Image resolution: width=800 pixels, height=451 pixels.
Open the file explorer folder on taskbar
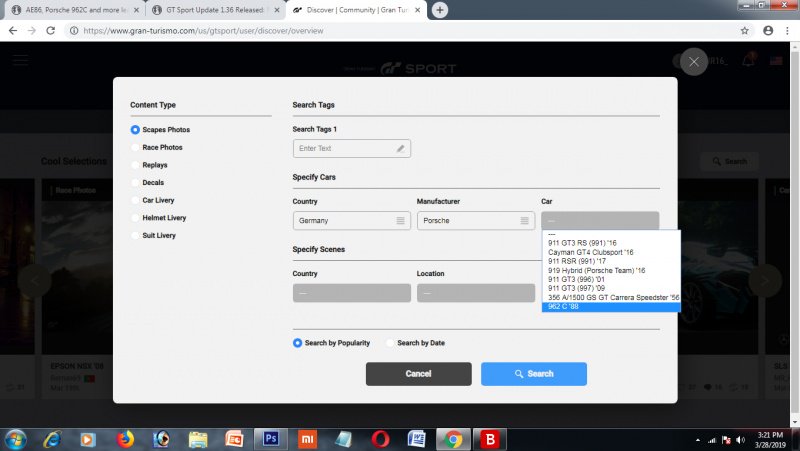(198, 439)
